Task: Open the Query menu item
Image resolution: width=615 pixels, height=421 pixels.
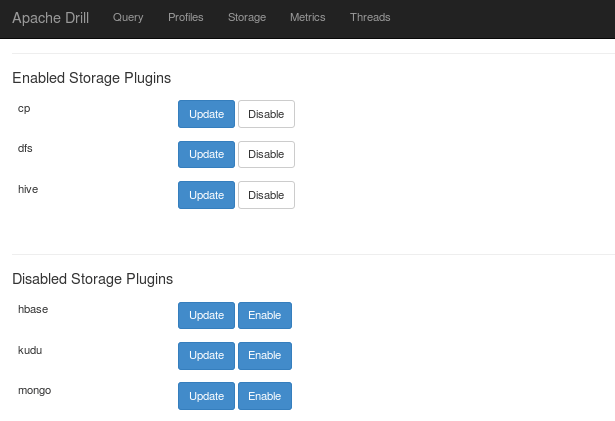Action: click(128, 18)
